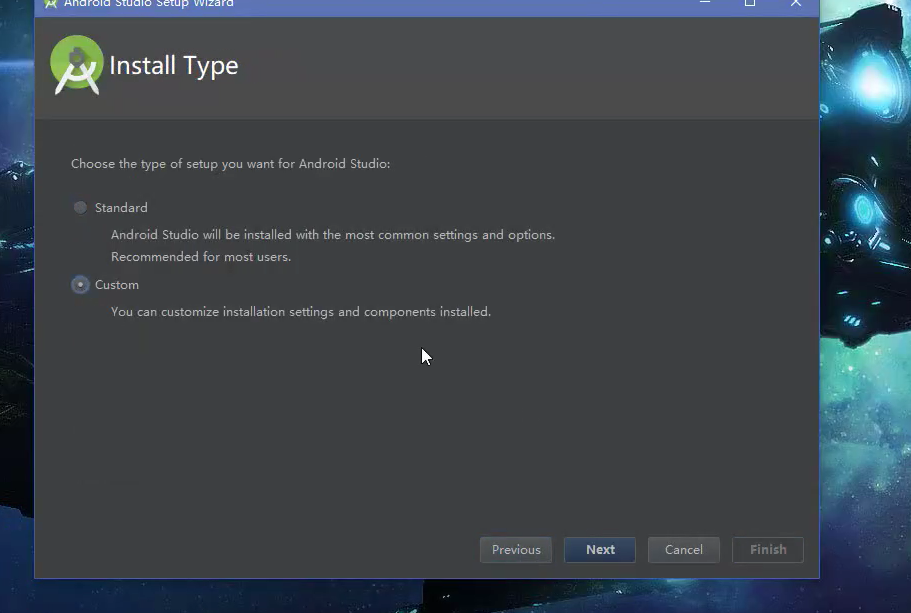Close the Setup Wizard window
Screen dimensions: 911x613
(795, 3)
